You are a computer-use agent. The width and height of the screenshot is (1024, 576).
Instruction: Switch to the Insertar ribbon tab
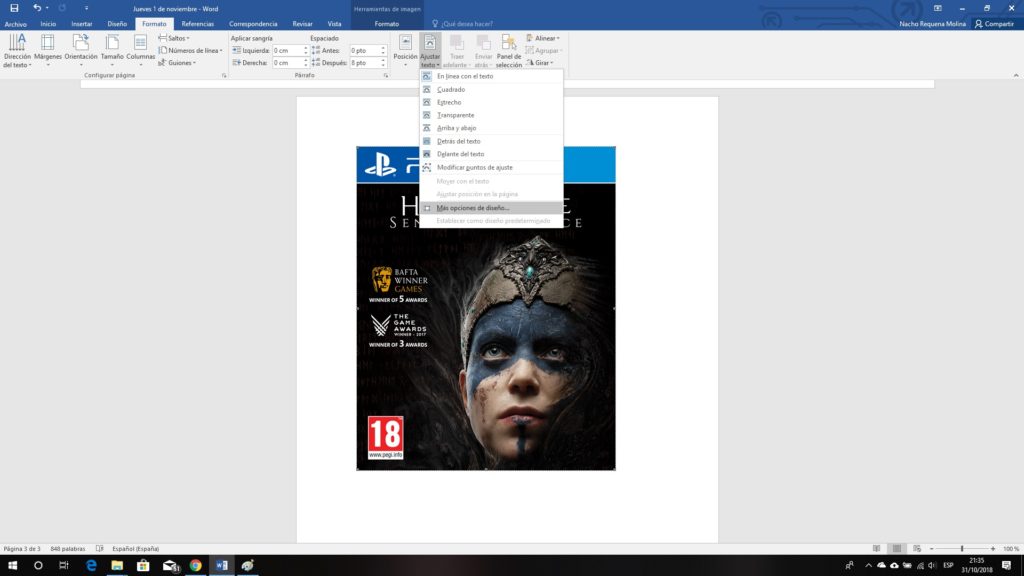click(82, 23)
